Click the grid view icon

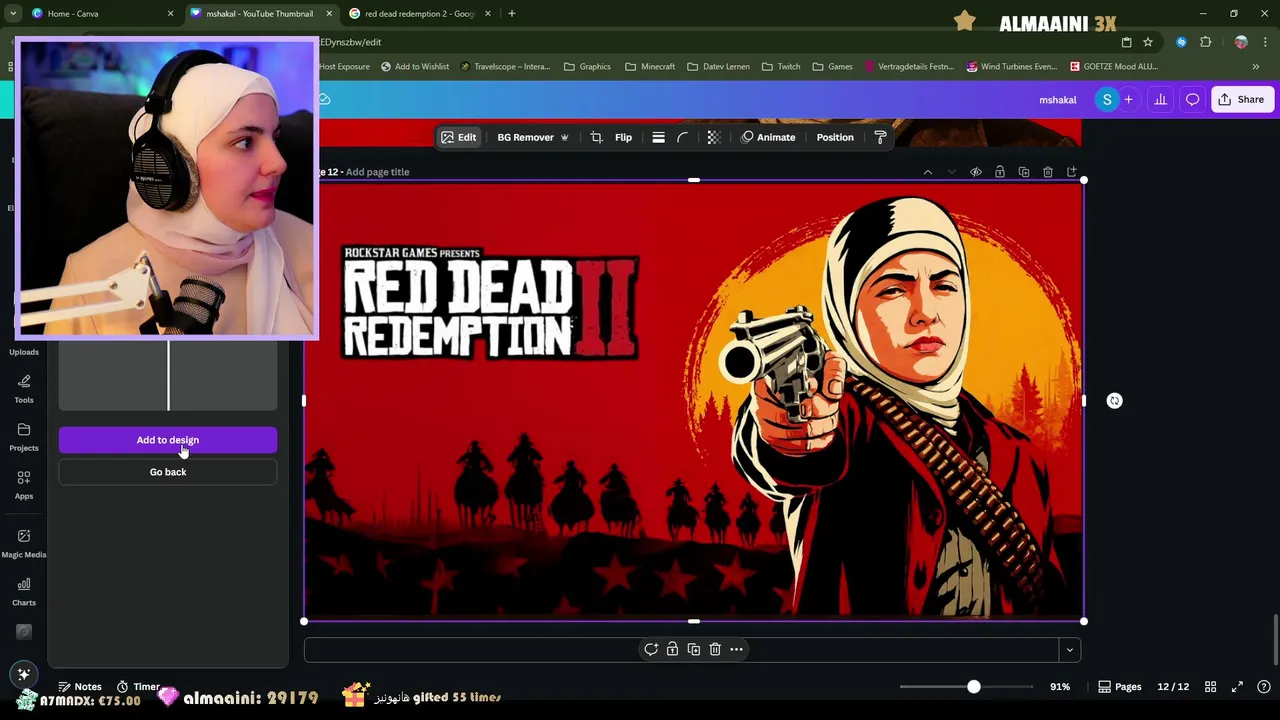[x=1210, y=687]
